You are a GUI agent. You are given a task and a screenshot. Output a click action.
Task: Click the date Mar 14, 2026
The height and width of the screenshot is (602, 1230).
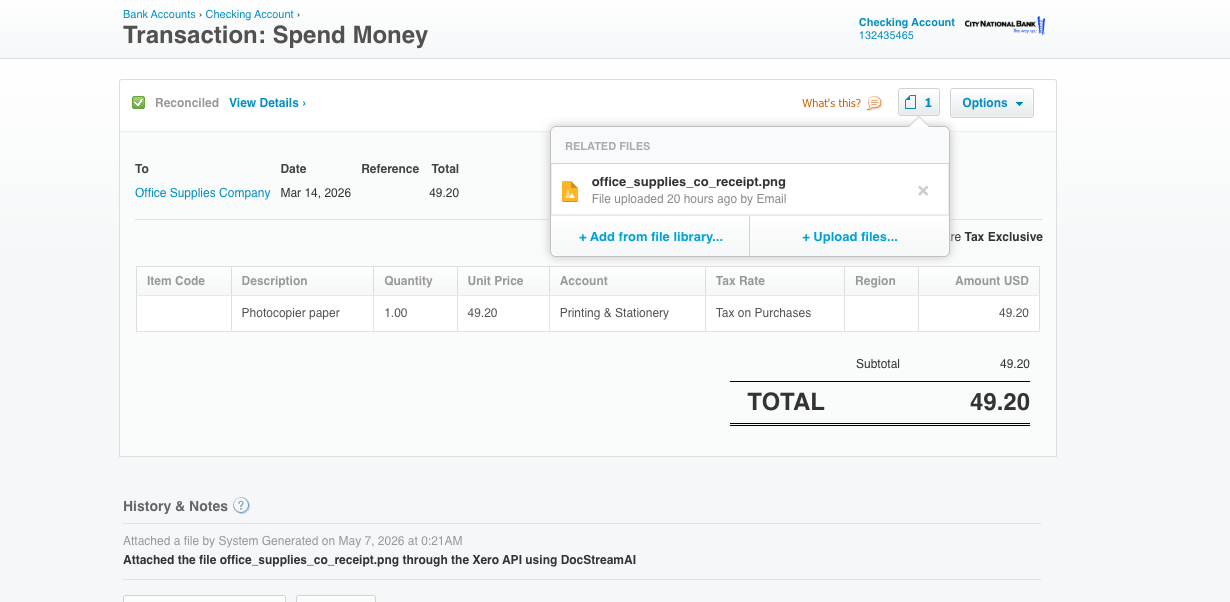tap(316, 193)
